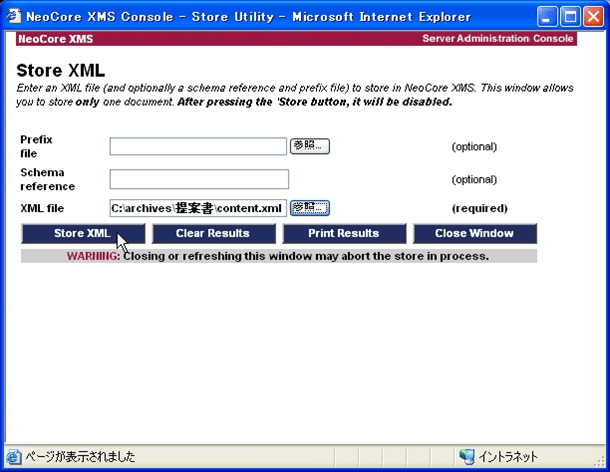Screen dimensions: 610x472
Task: Minimize the Store Utility window
Action: [x=547, y=16]
